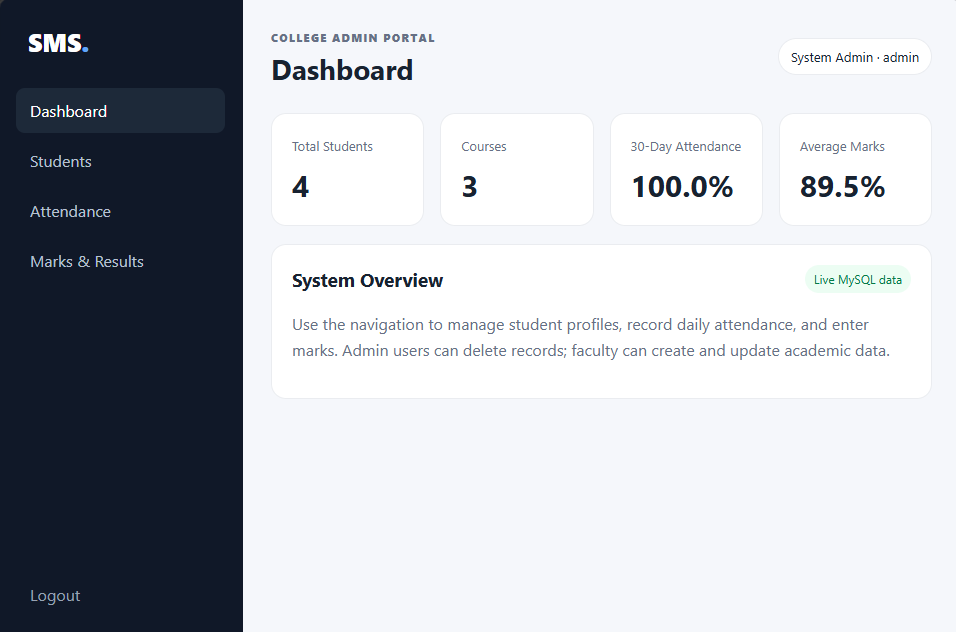The image size is (956, 632).
Task: Click the overview paragraph starting 'Use the navigation'
Action: tap(591, 338)
